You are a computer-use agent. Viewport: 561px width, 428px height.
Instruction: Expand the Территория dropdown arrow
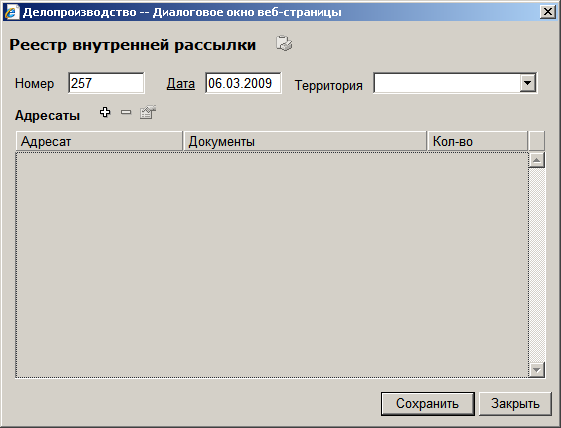(528, 83)
